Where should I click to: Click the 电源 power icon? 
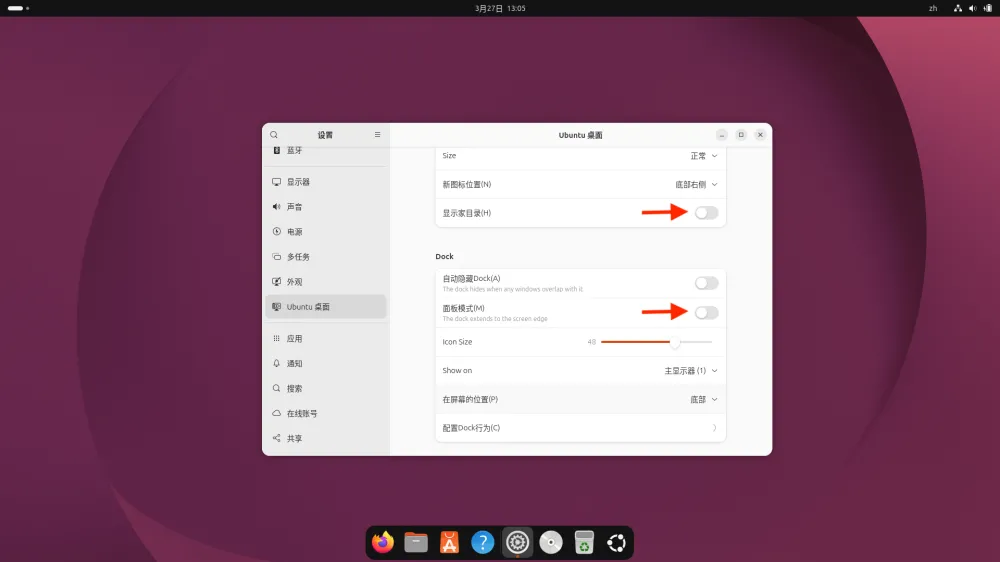[276, 232]
